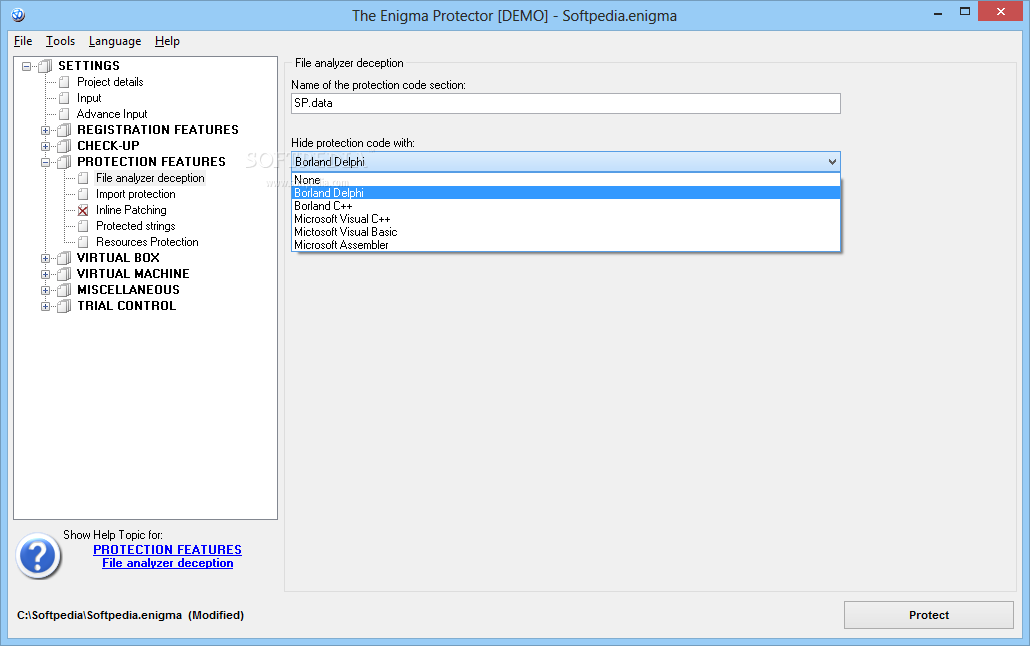The image size is (1030, 646).
Task: Open the Help menu
Action: pos(167,41)
